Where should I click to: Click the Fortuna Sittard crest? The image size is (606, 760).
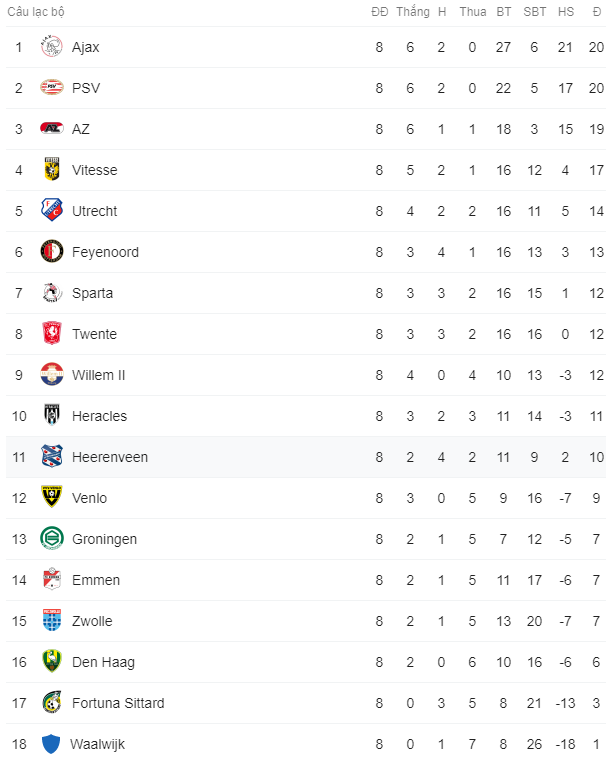(x=51, y=703)
